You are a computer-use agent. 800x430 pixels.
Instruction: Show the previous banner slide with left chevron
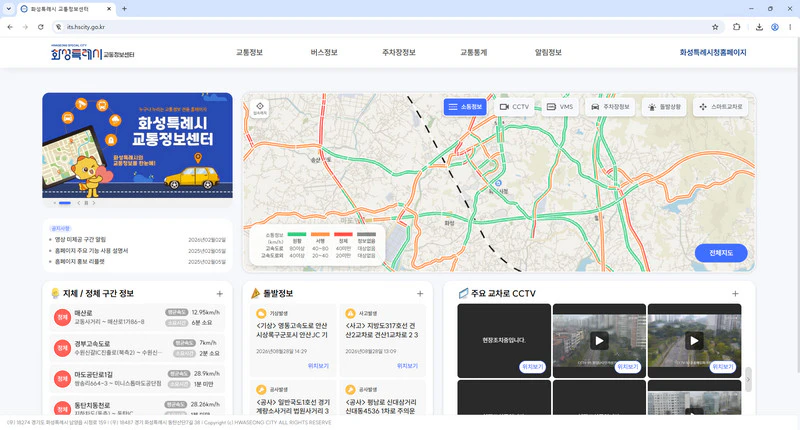[x=78, y=203]
